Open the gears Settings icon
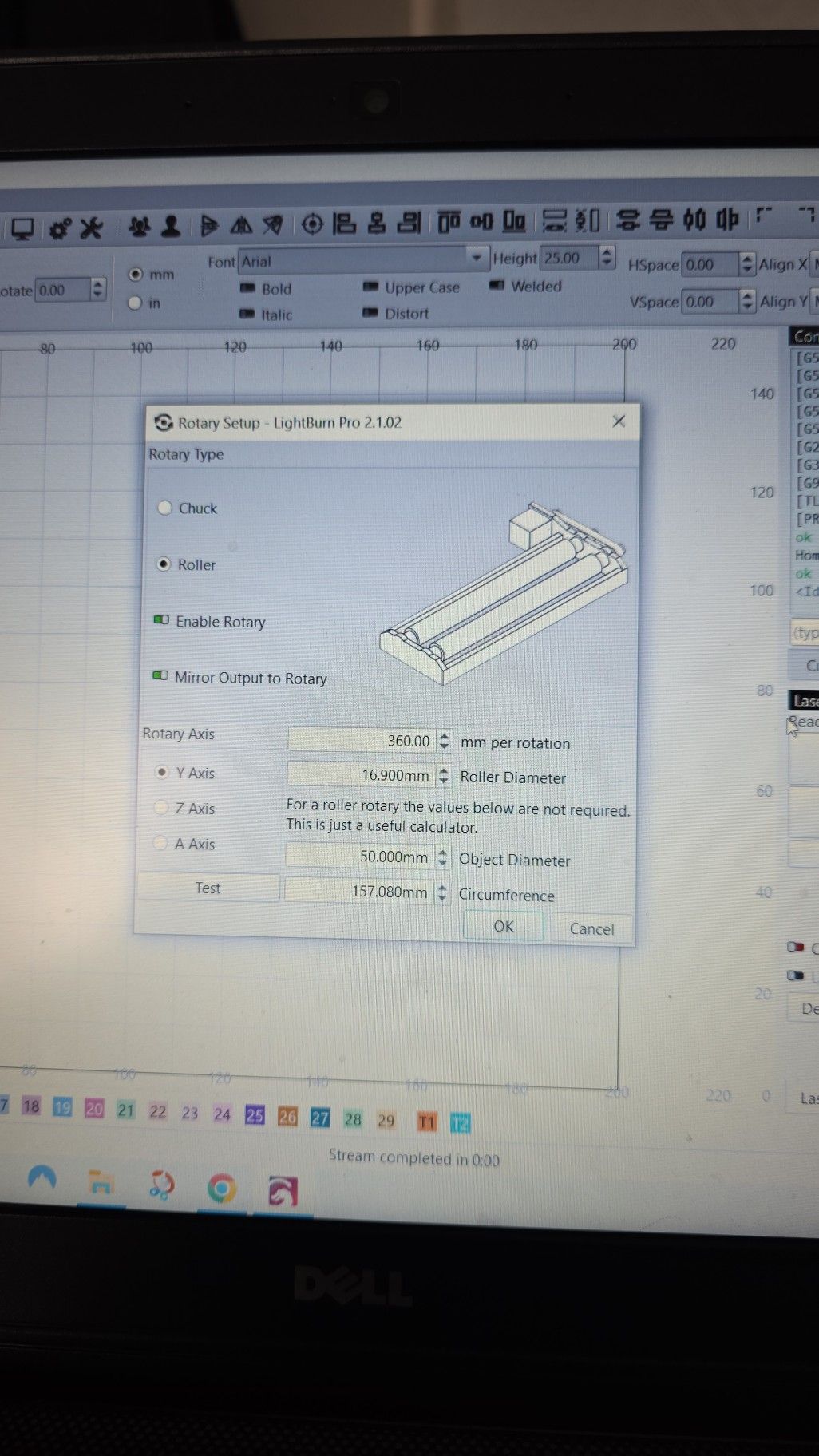The height and width of the screenshot is (1456, 819). coord(60,229)
